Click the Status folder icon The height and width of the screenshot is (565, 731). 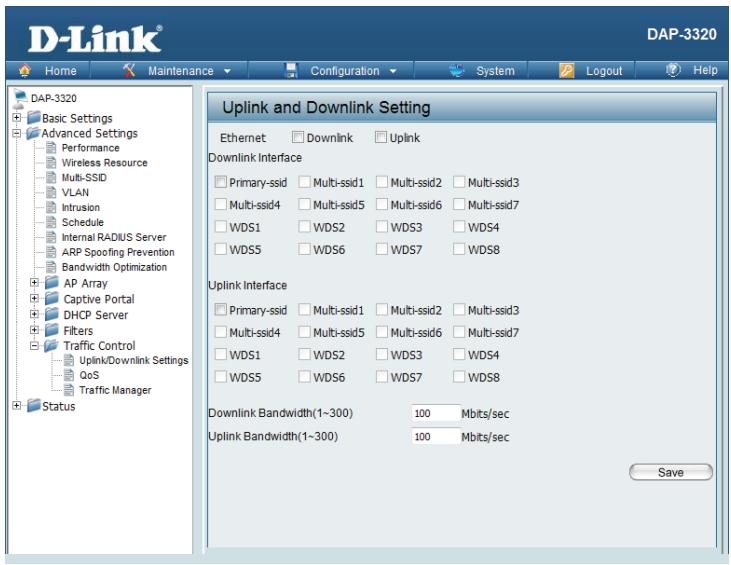pyautogui.click(x=34, y=406)
